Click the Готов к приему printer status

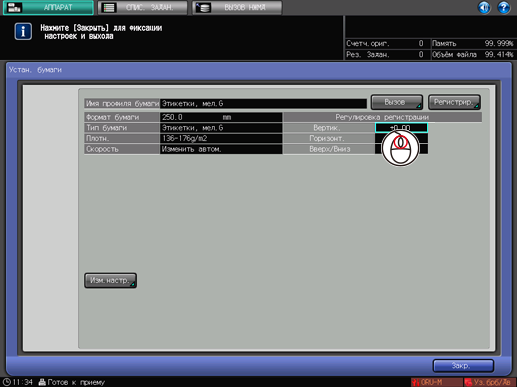(72, 382)
